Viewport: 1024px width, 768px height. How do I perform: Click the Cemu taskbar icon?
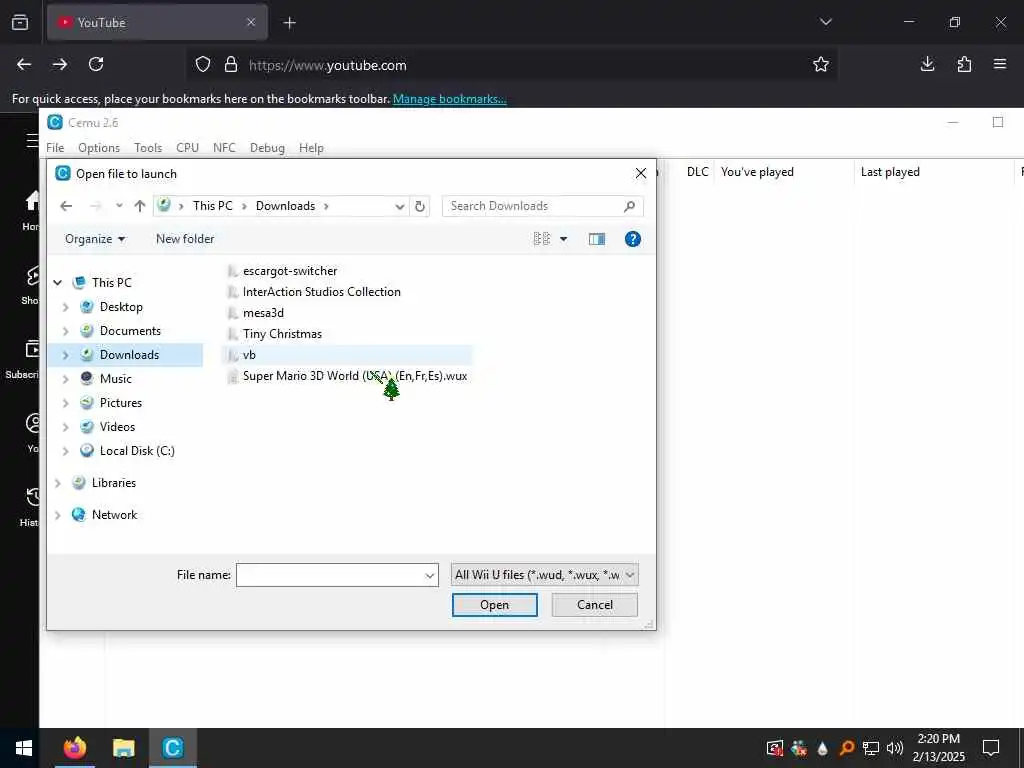(x=172, y=748)
